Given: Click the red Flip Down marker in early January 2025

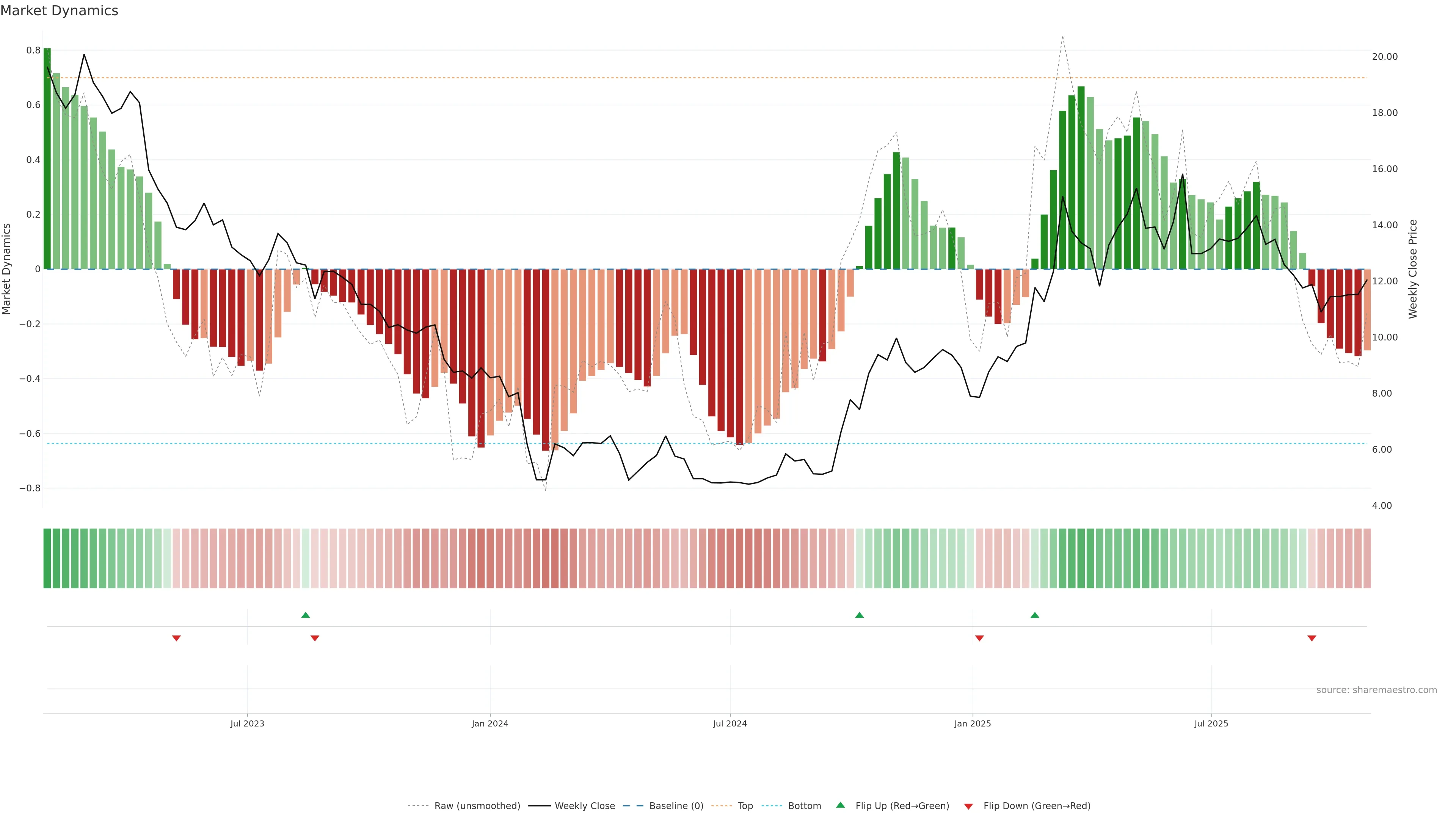Looking at the screenshot, I should pyautogui.click(x=979, y=638).
